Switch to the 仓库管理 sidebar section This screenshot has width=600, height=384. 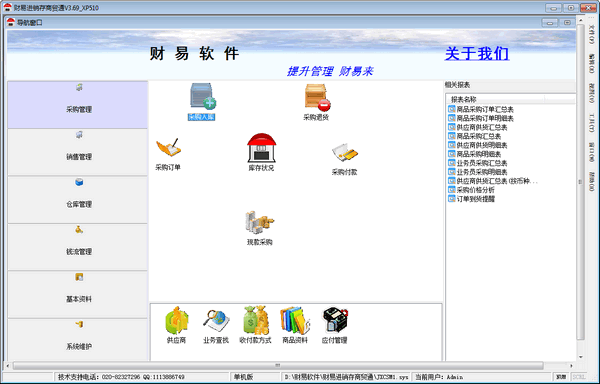tap(78, 200)
